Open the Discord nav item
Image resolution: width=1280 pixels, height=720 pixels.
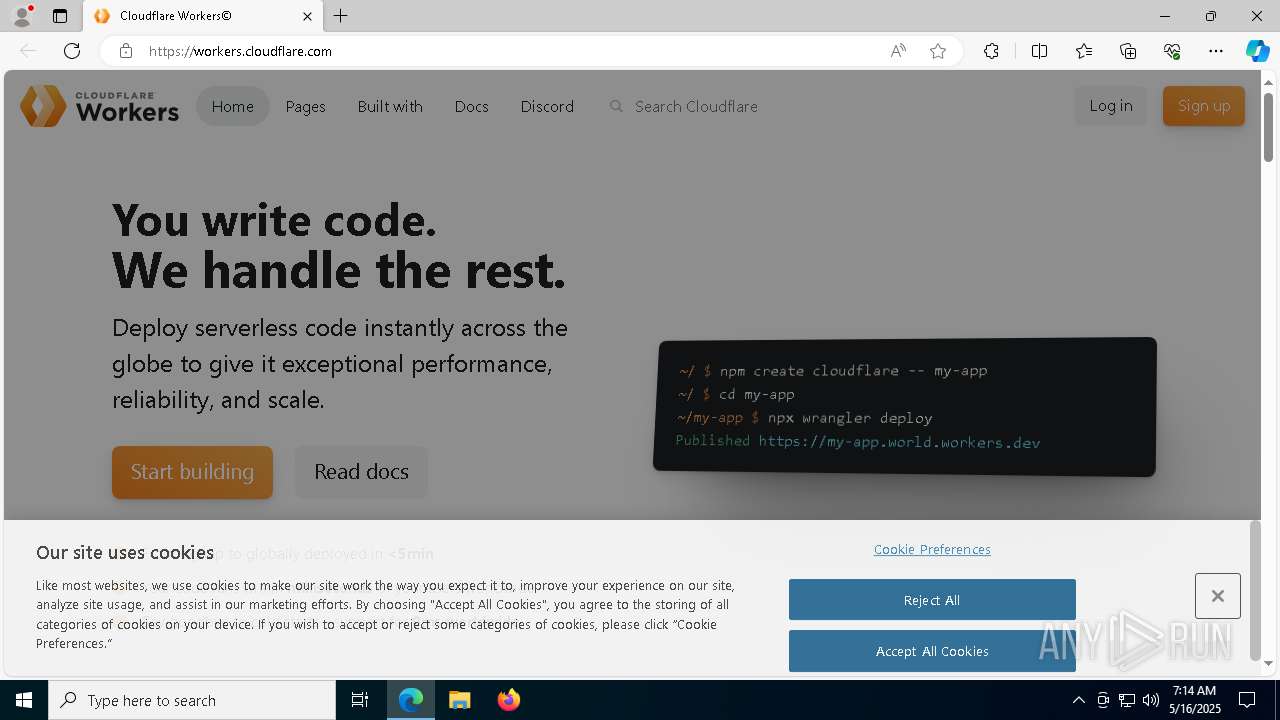pyautogui.click(x=547, y=106)
